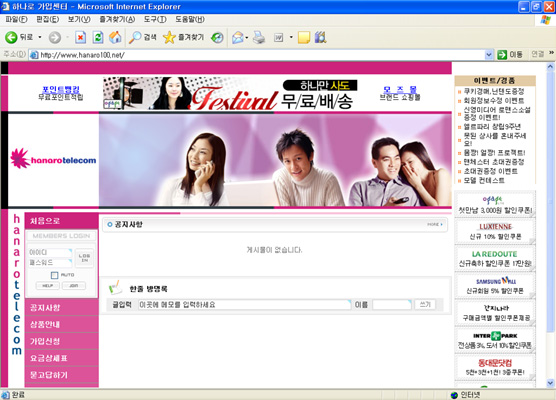Image resolution: width=556 pixels, height=400 pixels.
Task: Open the 즐겨찾기(A) menu
Action: point(117,20)
